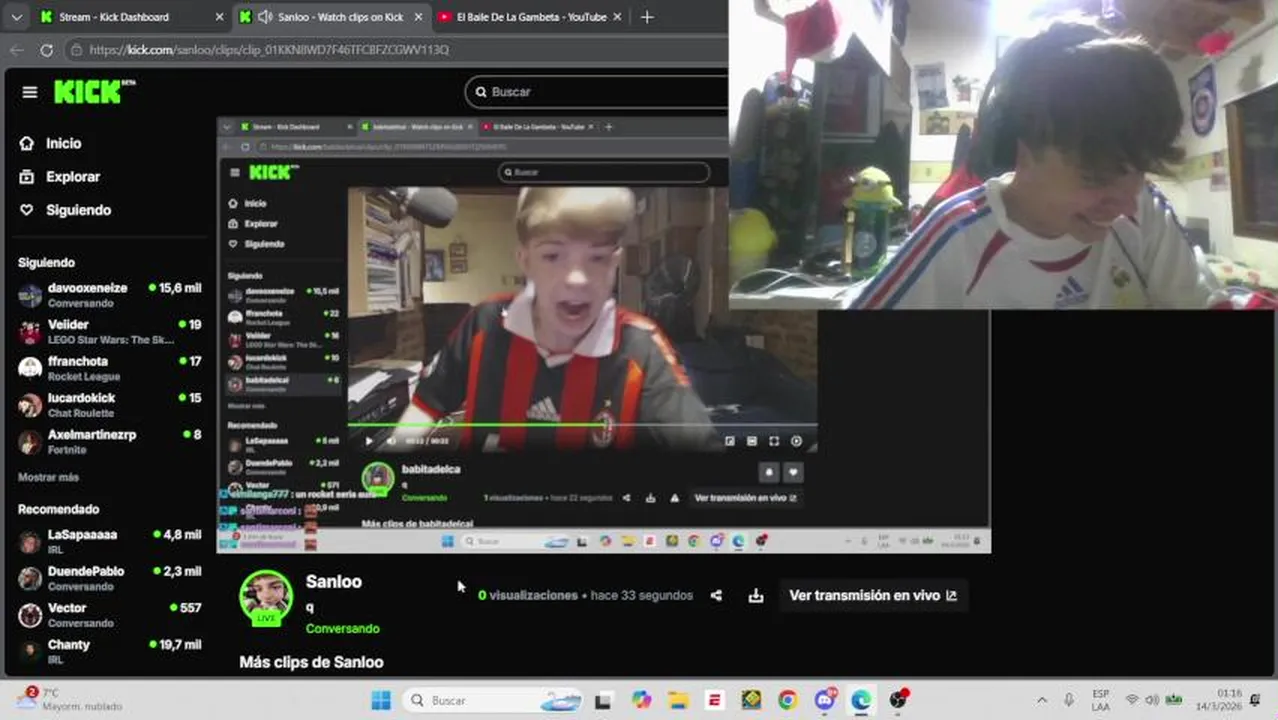Close the El Baile De La Gambeta tab
The image size is (1278, 720).
[x=617, y=17]
